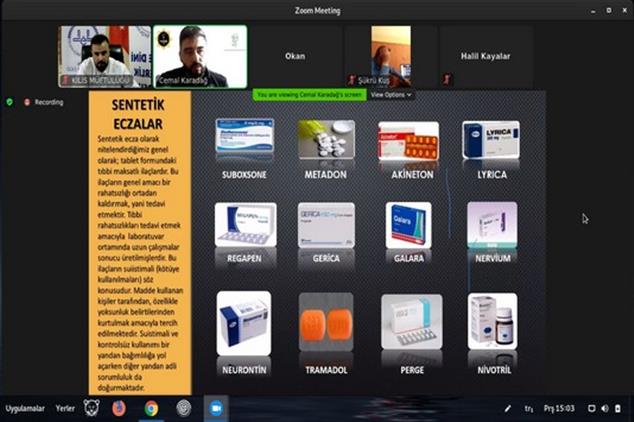Click the Perge box image

412,322
